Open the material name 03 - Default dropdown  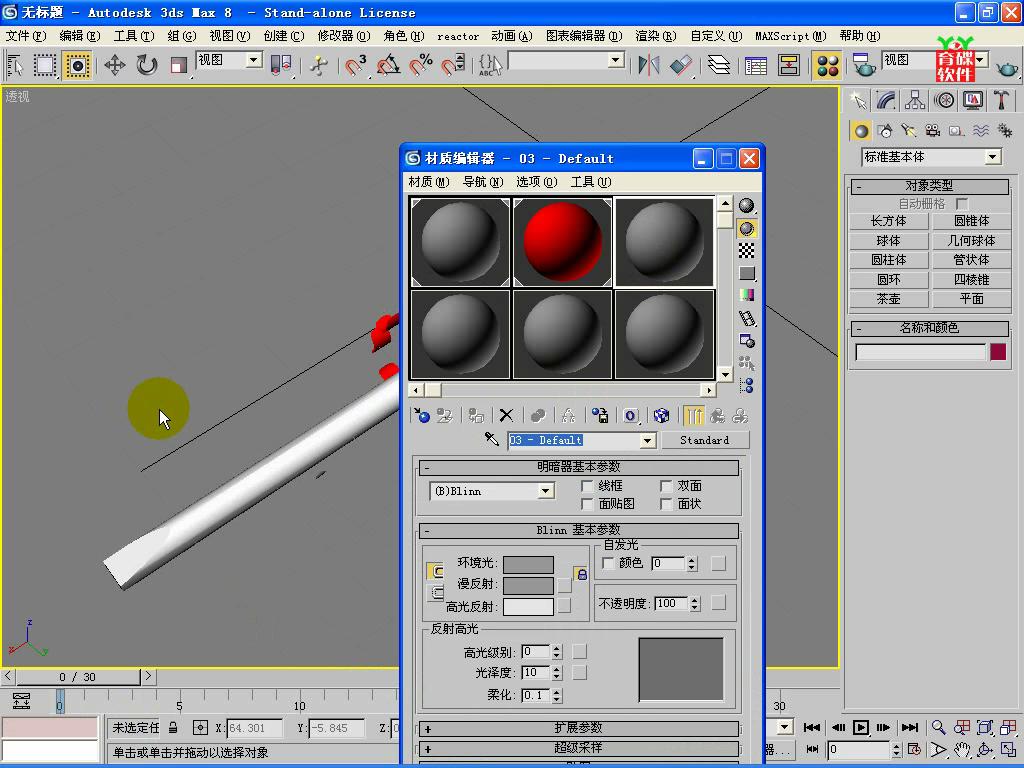click(x=647, y=440)
